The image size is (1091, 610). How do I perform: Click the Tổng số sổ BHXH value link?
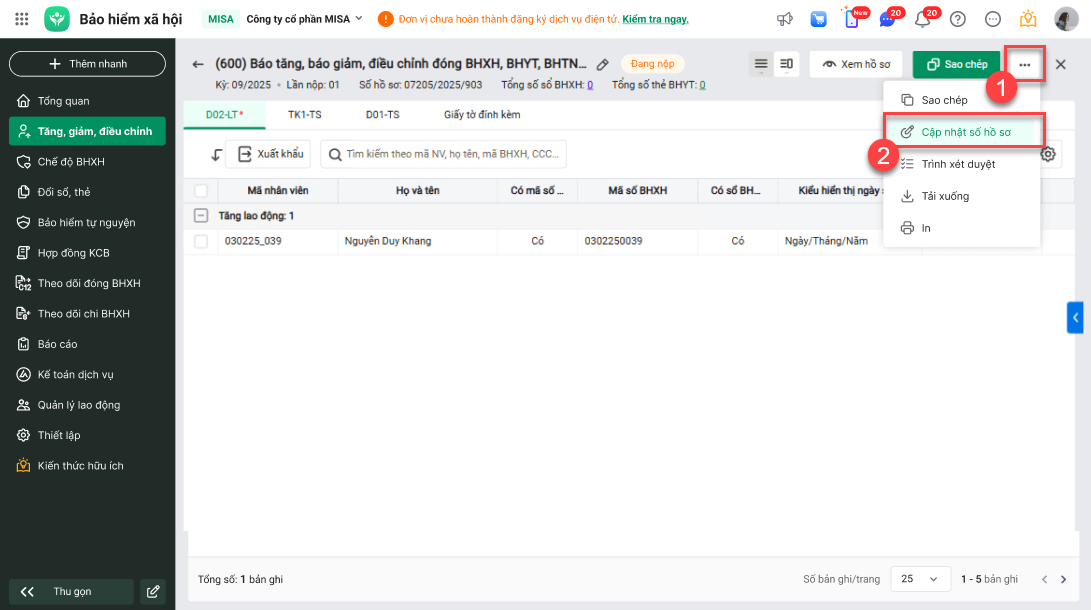coord(590,85)
